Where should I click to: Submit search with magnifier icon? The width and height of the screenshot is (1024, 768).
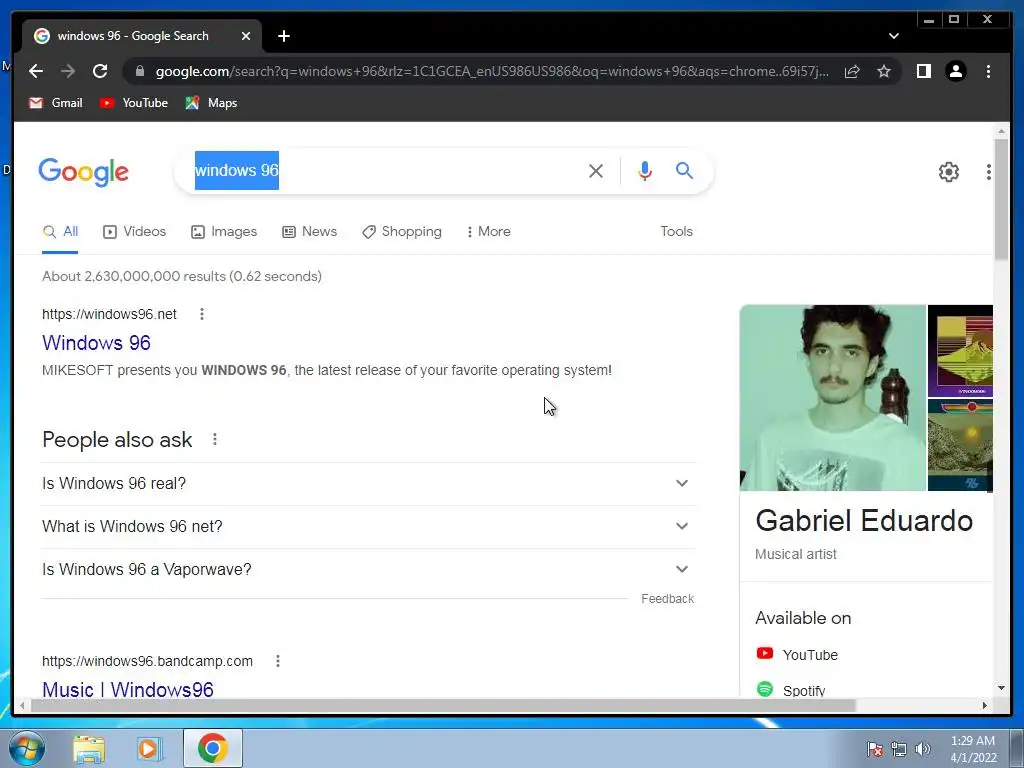[x=684, y=171]
